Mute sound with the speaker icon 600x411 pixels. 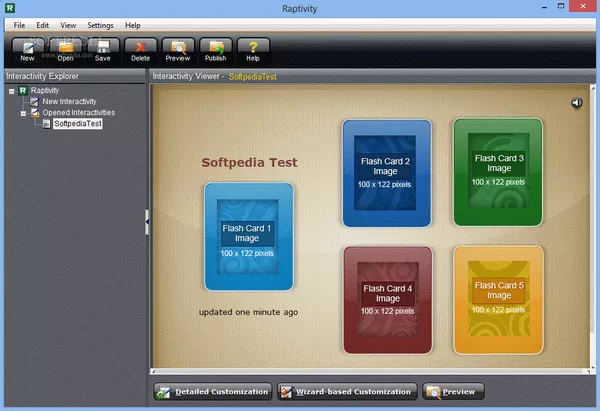[x=577, y=103]
